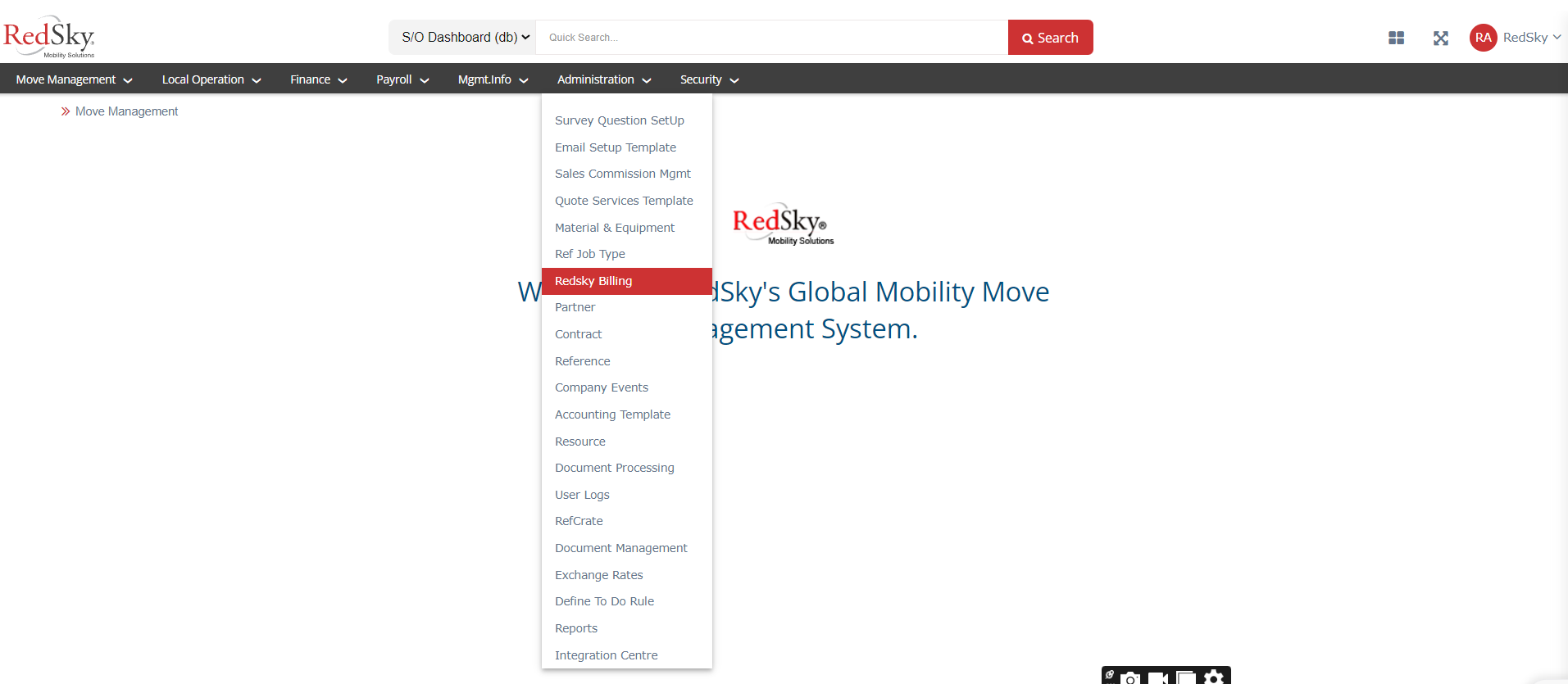
Task: Click the copy pages icon in capture toolbar
Action: pos(1186,678)
